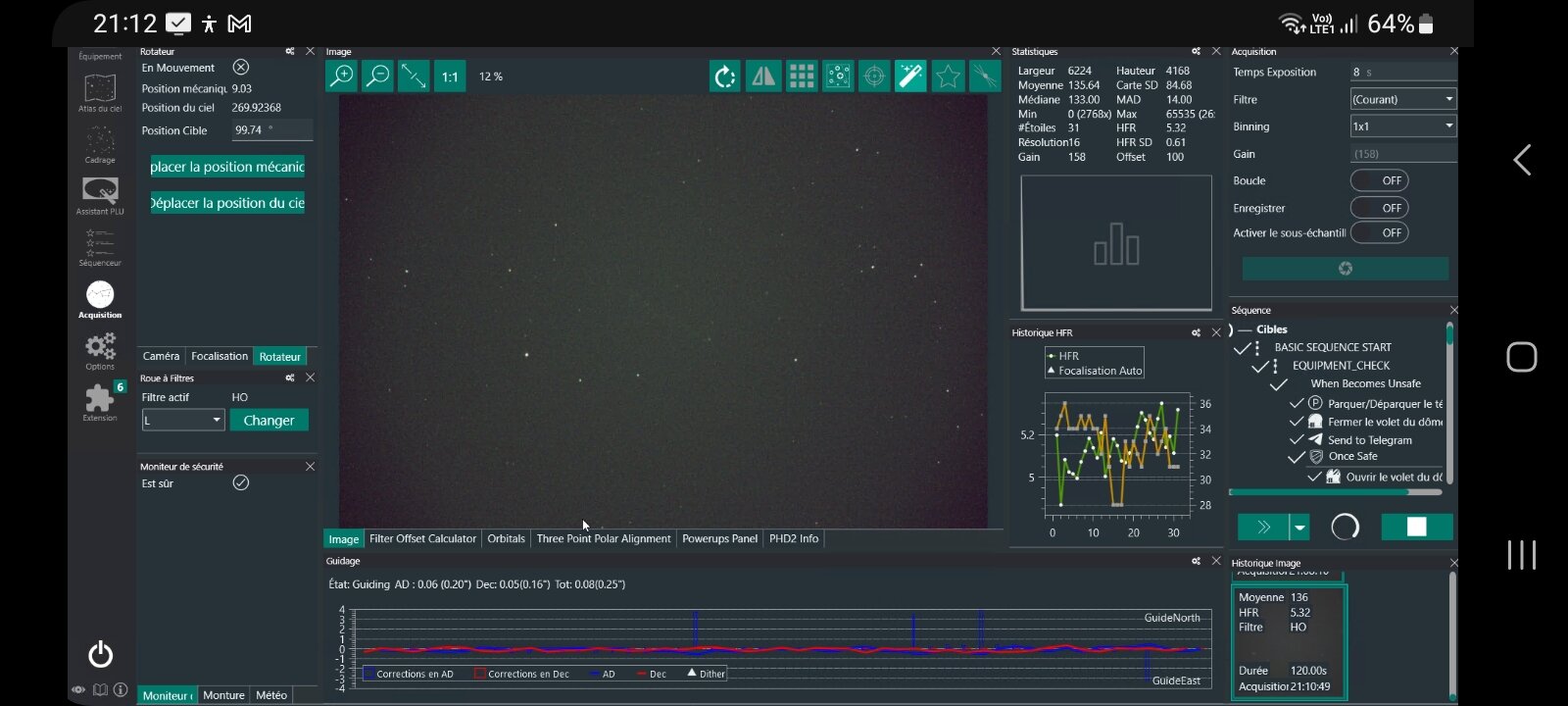Click the circular arrow rotate image icon
The width and height of the screenshot is (1568, 706).
(725, 76)
